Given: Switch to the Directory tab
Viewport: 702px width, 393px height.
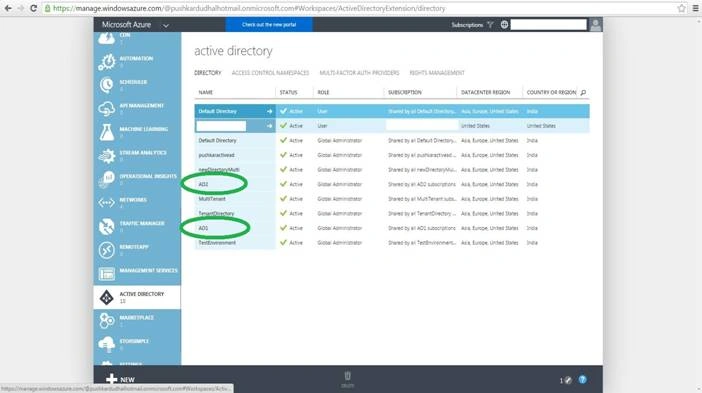Looking at the screenshot, I should 207,73.
